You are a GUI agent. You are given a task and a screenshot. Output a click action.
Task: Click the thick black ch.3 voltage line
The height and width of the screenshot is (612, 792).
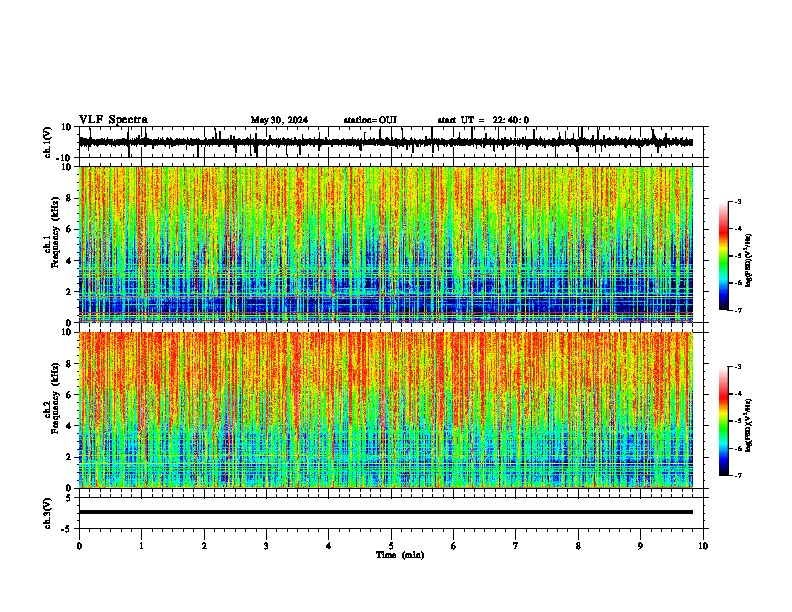(x=386, y=512)
